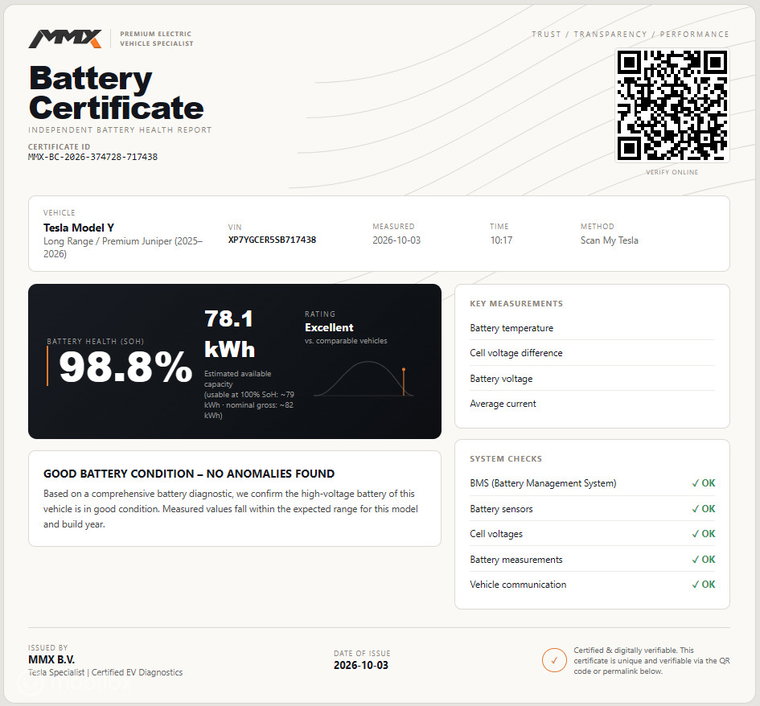Select the Battery voltage row
The height and width of the screenshot is (706, 760).
click(592, 378)
